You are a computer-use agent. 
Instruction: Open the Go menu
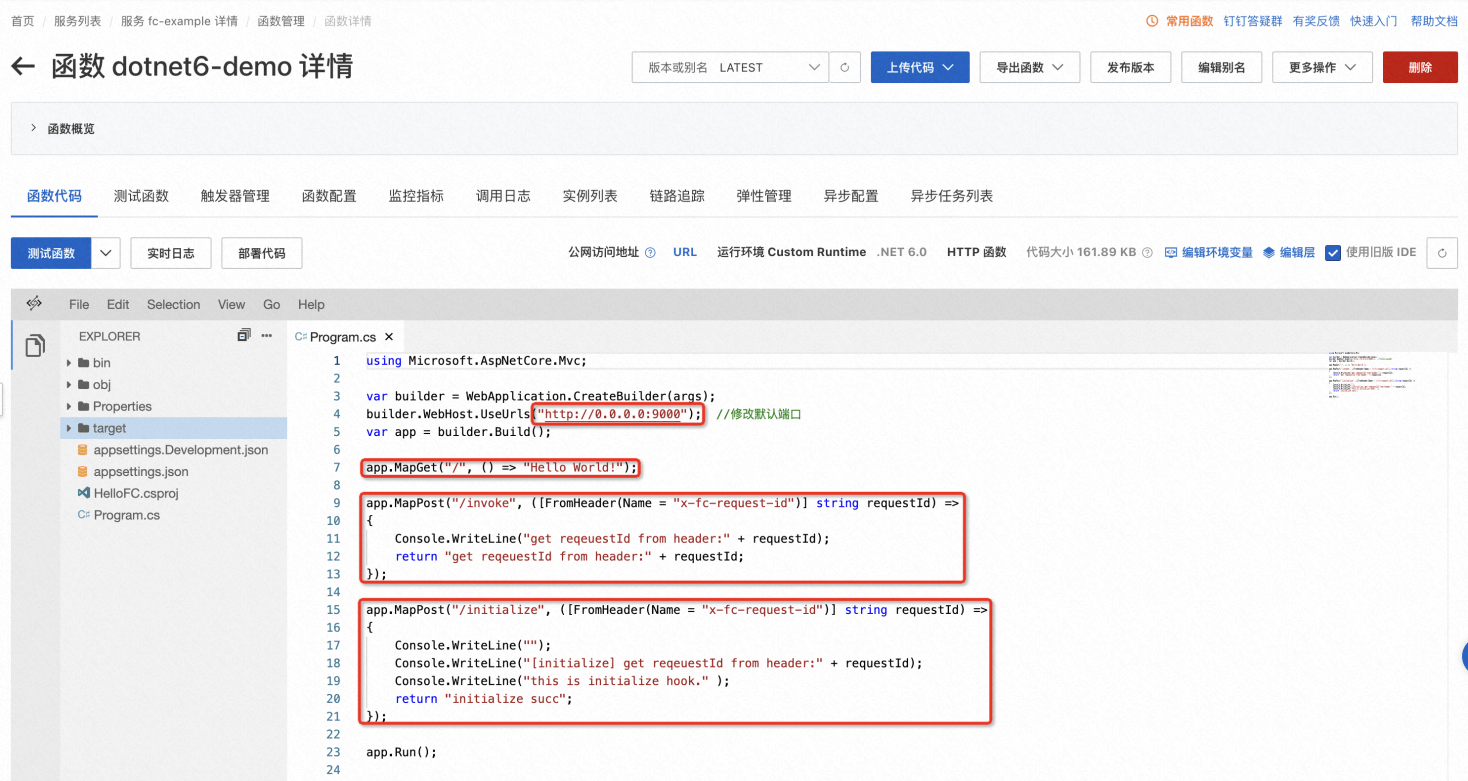[272, 304]
